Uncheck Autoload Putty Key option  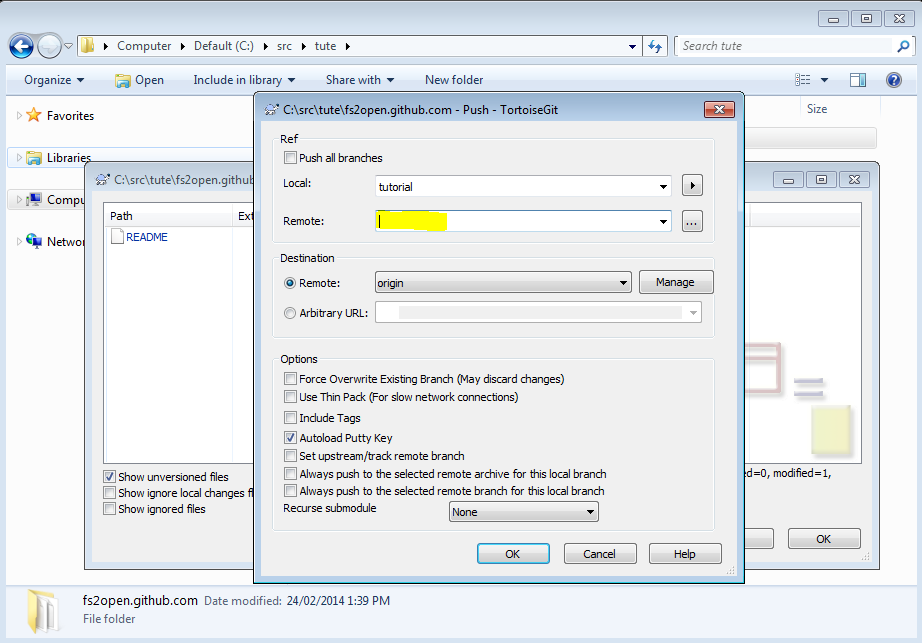pos(291,438)
